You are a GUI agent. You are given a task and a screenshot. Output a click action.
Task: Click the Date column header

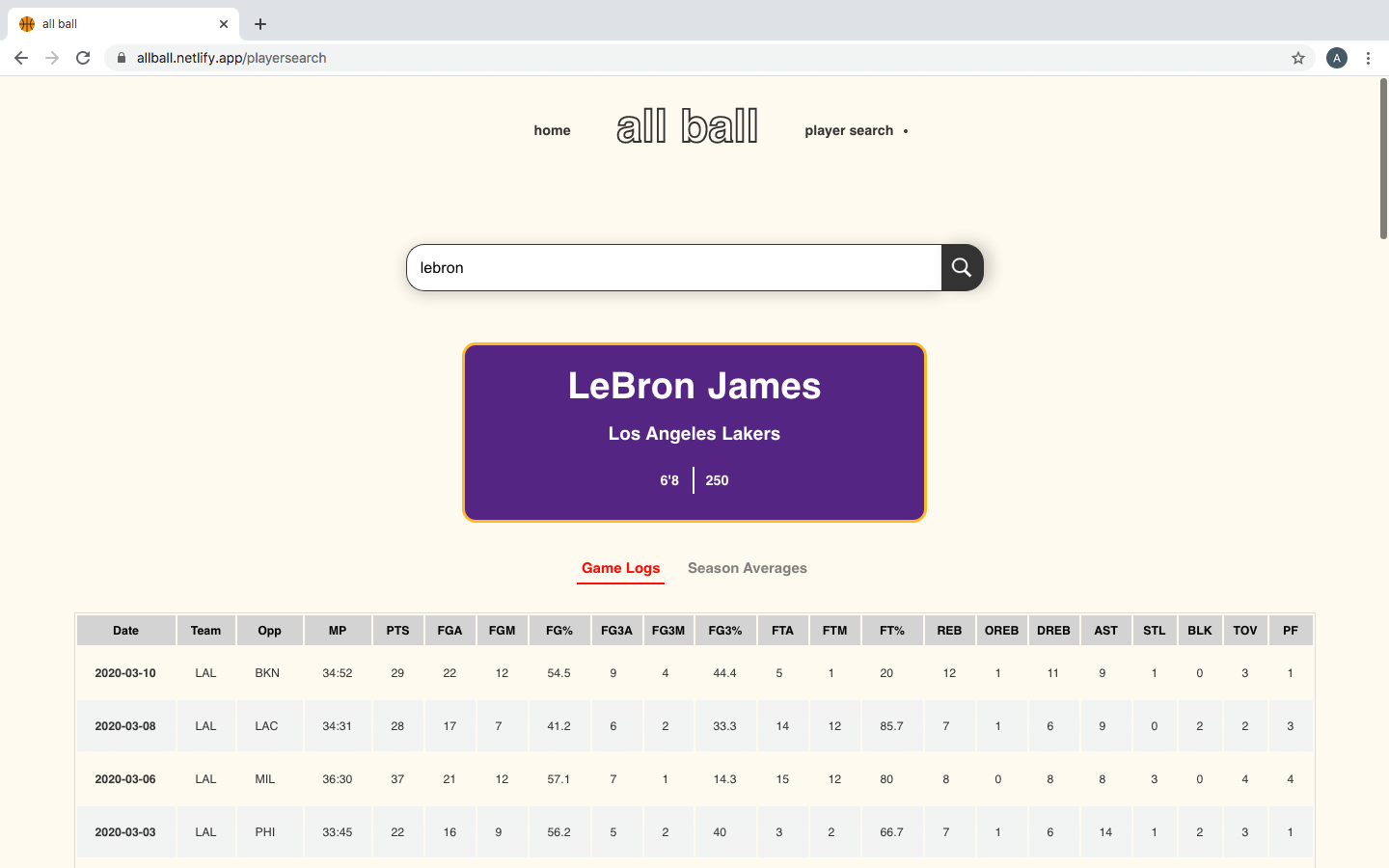click(126, 631)
